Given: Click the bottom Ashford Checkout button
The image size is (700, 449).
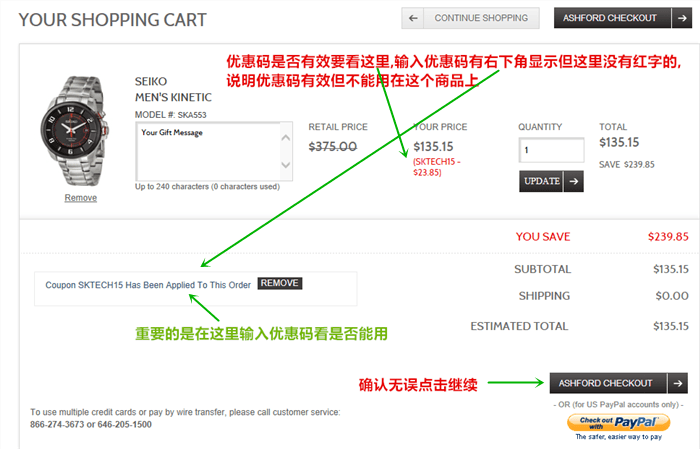Looking at the screenshot, I should [x=608, y=383].
